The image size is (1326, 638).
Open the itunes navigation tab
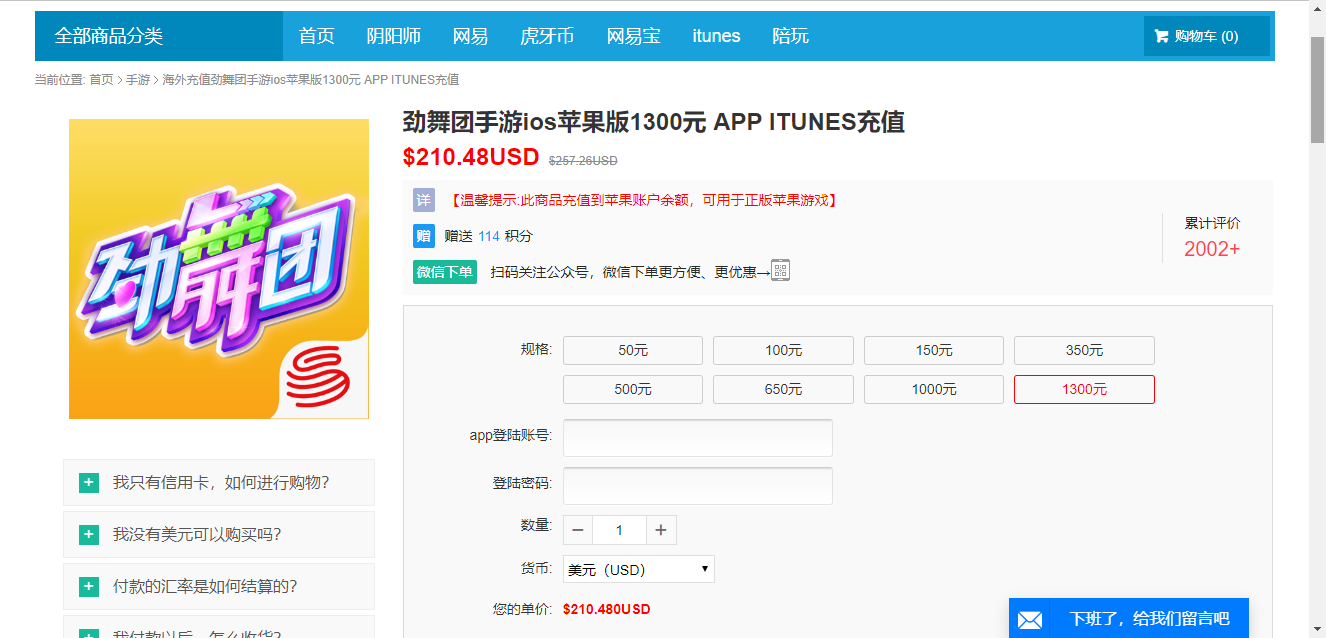716,36
